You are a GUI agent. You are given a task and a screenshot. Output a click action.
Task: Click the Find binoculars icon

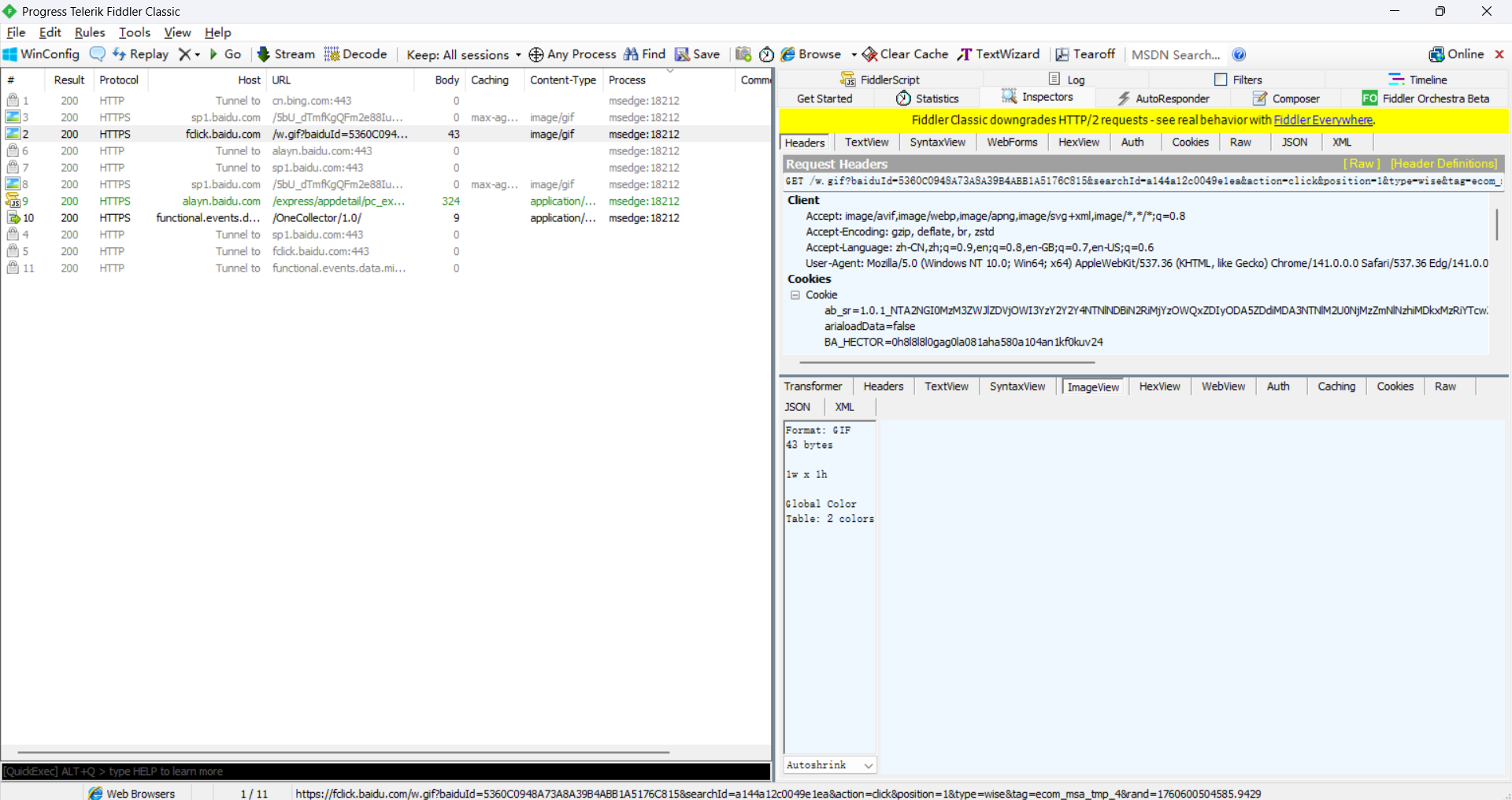pos(631,54)
